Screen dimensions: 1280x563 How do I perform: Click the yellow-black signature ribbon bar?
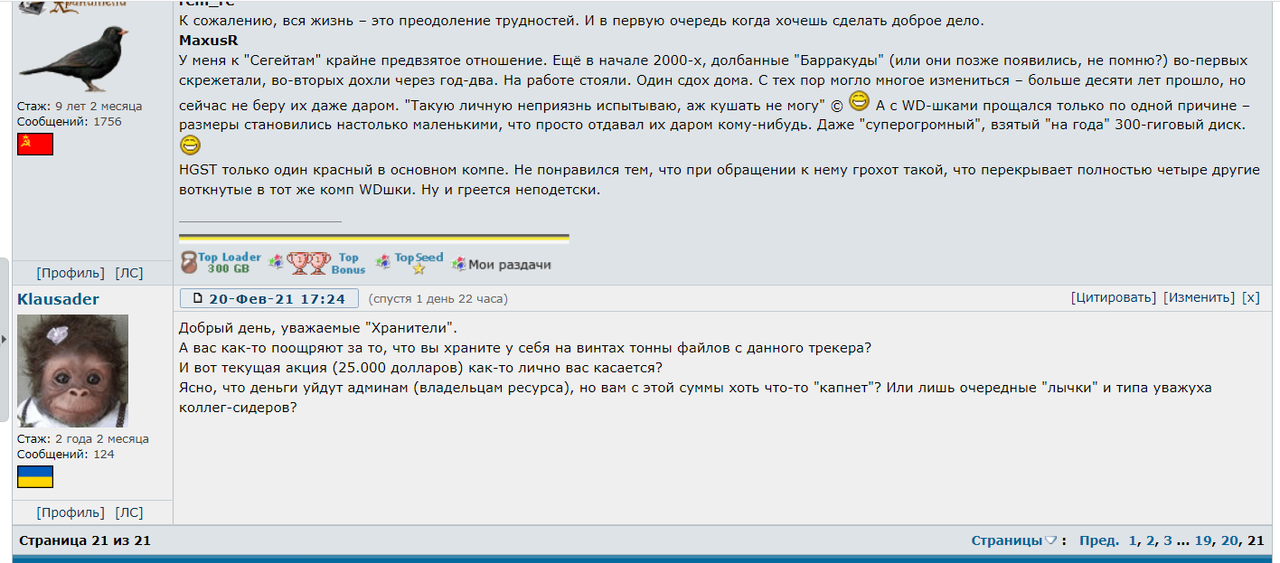click(374, 238)
